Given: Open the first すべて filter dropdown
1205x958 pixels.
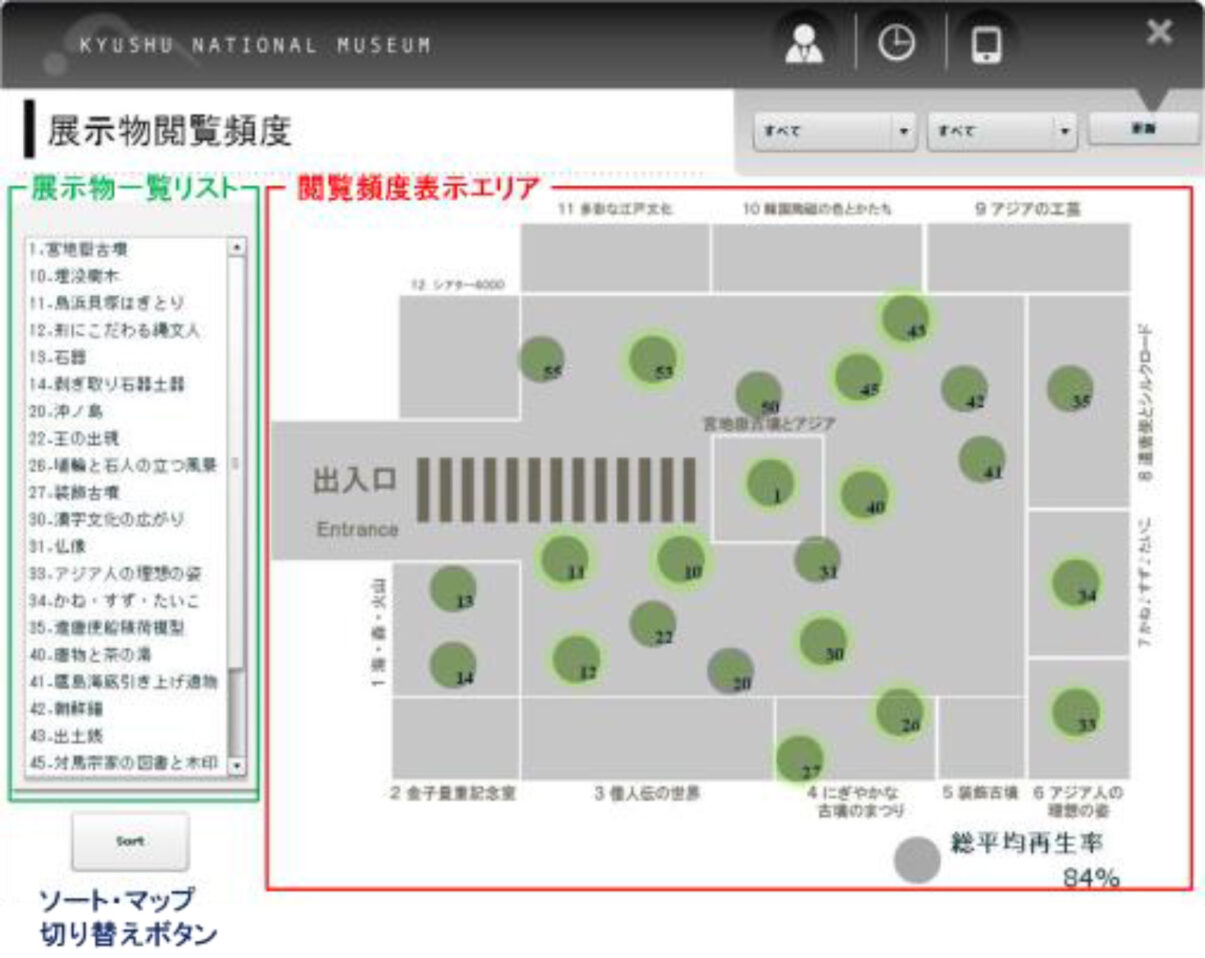Looking at the screenshot, I should point(834,131).
